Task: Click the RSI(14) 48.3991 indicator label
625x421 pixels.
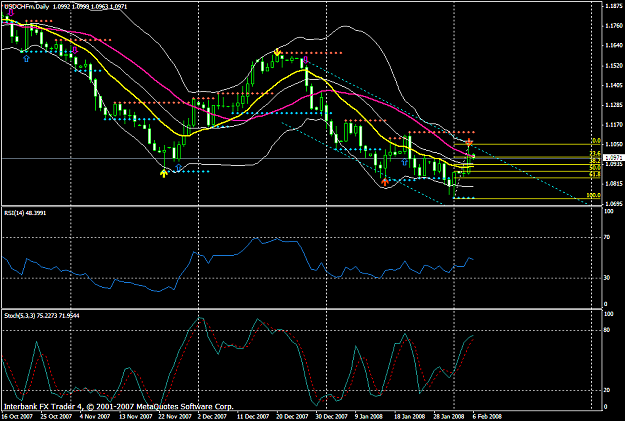Action: pyautogui.click(x=25, y=213)
